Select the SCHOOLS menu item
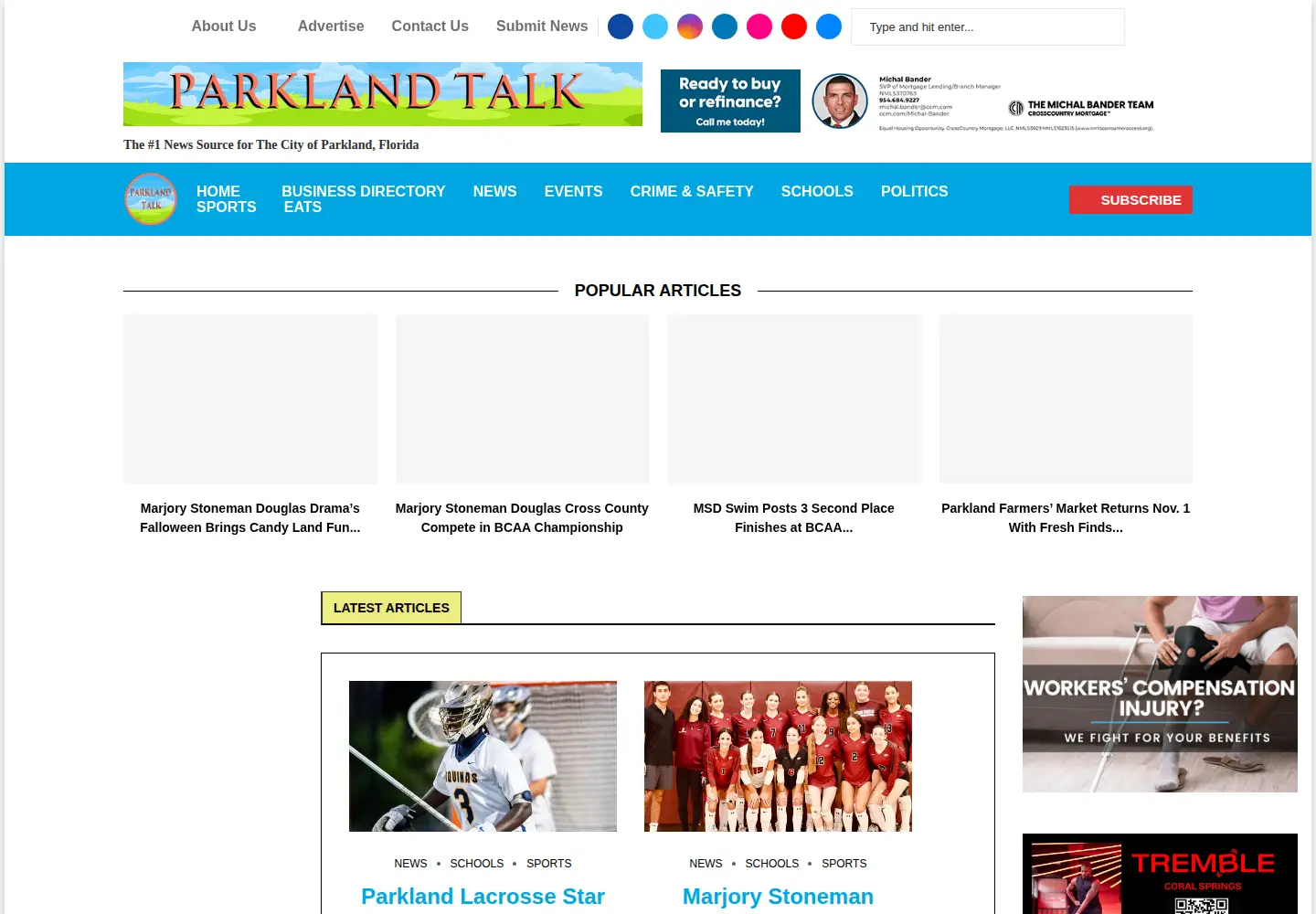Viewport: 1316px width, 914px height. [x=817, y=191]
